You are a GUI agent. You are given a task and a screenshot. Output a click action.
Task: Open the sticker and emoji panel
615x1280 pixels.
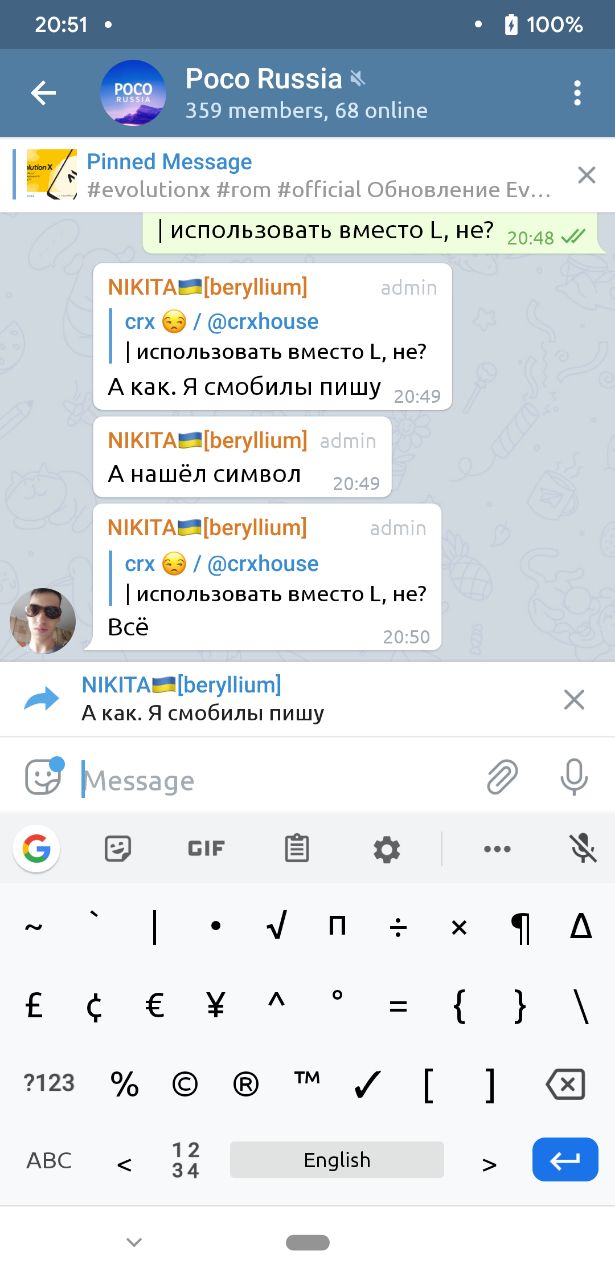[x=43, y=777]
